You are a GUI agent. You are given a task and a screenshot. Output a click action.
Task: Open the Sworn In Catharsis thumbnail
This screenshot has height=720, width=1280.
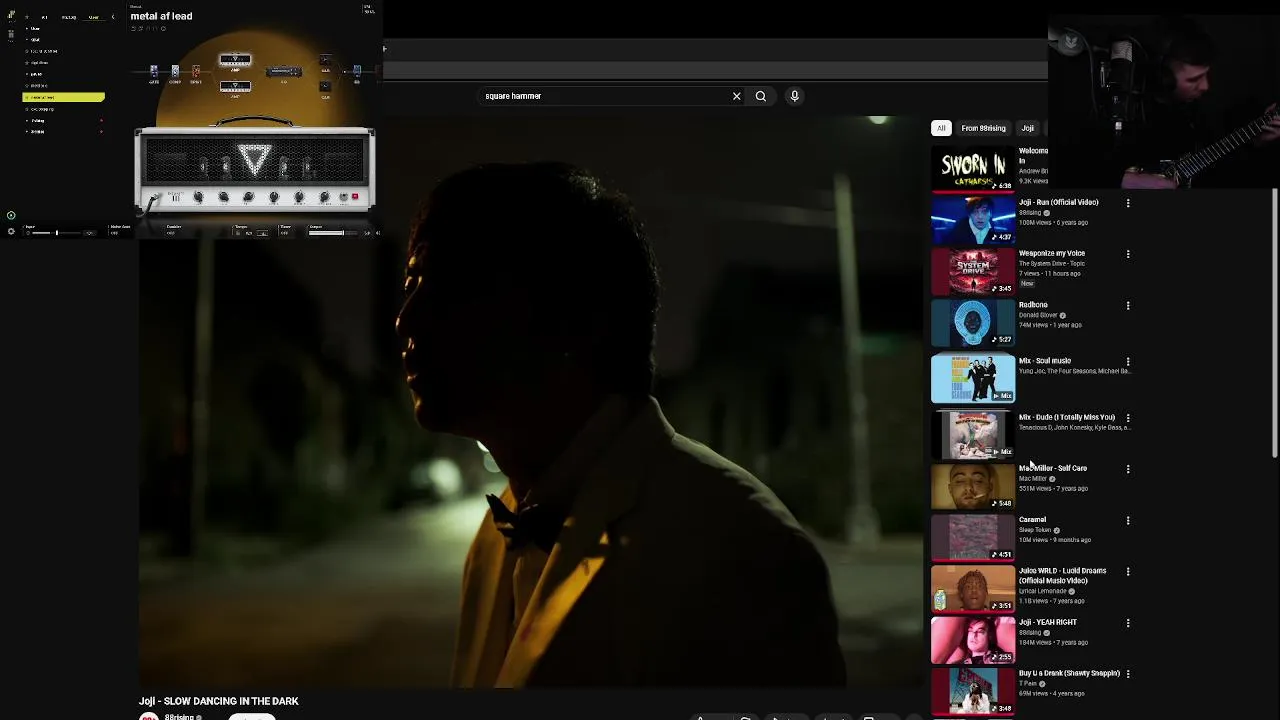(x=973, y=168)
